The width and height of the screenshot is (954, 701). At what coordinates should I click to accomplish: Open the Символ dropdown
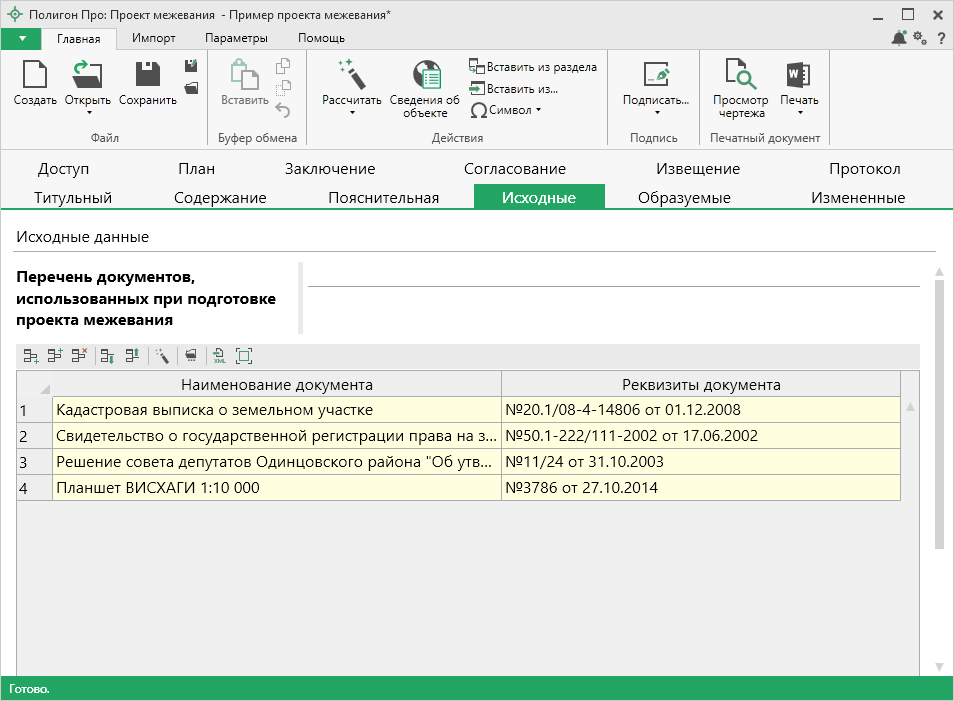coord(538,110)
